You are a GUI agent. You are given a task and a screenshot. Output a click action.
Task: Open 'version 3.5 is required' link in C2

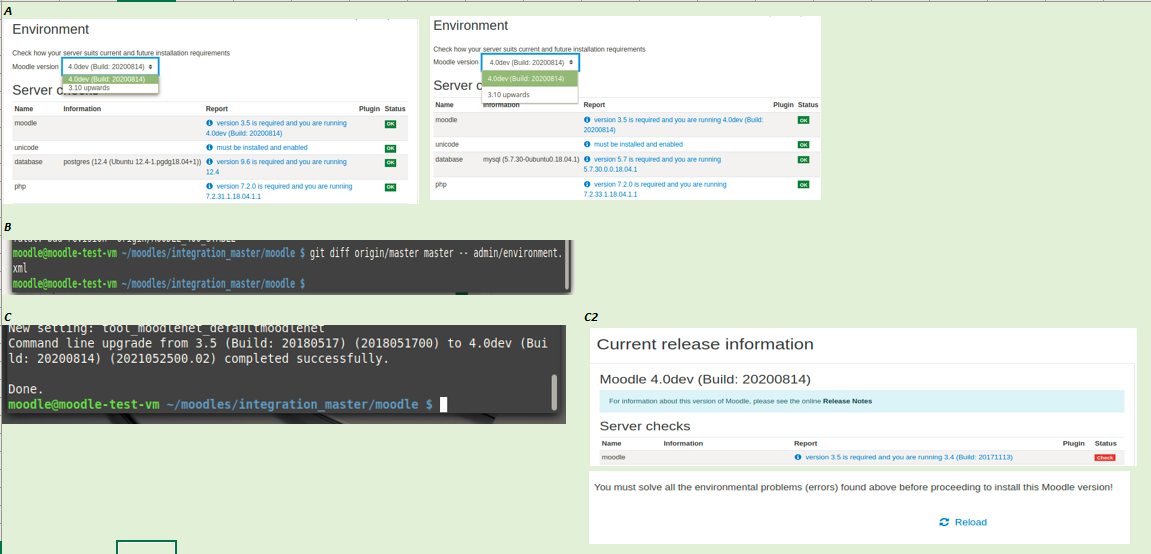(x=909, y=457)
